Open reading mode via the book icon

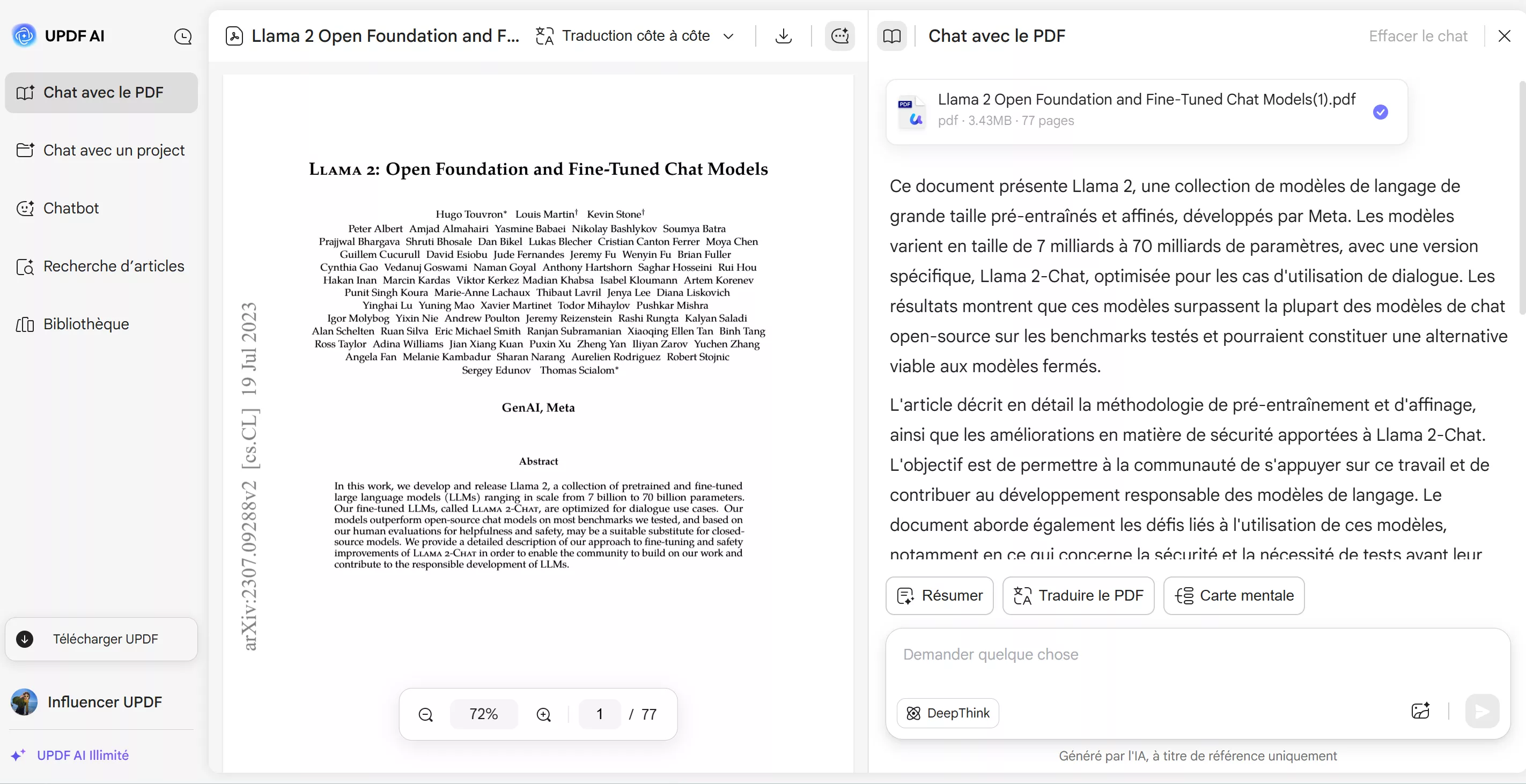click(x=892, y=35)
